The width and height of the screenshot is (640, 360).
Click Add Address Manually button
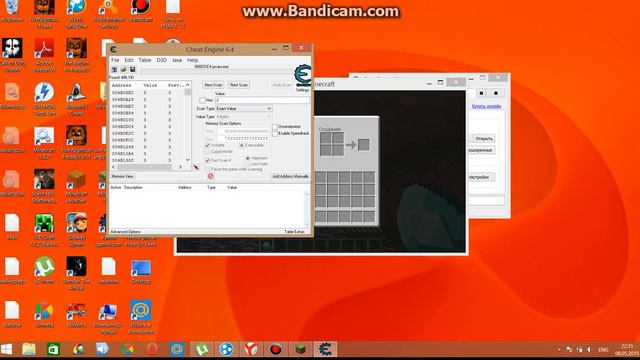click(290, 176)
